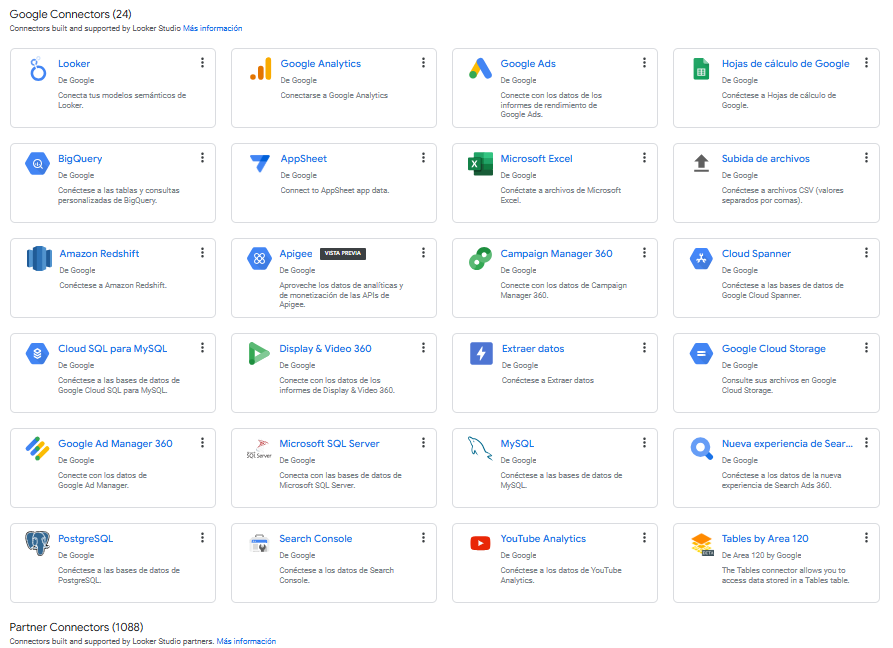Open MySQL card's three-dot menu
This screenshot has width=893, height=648.
644,442
